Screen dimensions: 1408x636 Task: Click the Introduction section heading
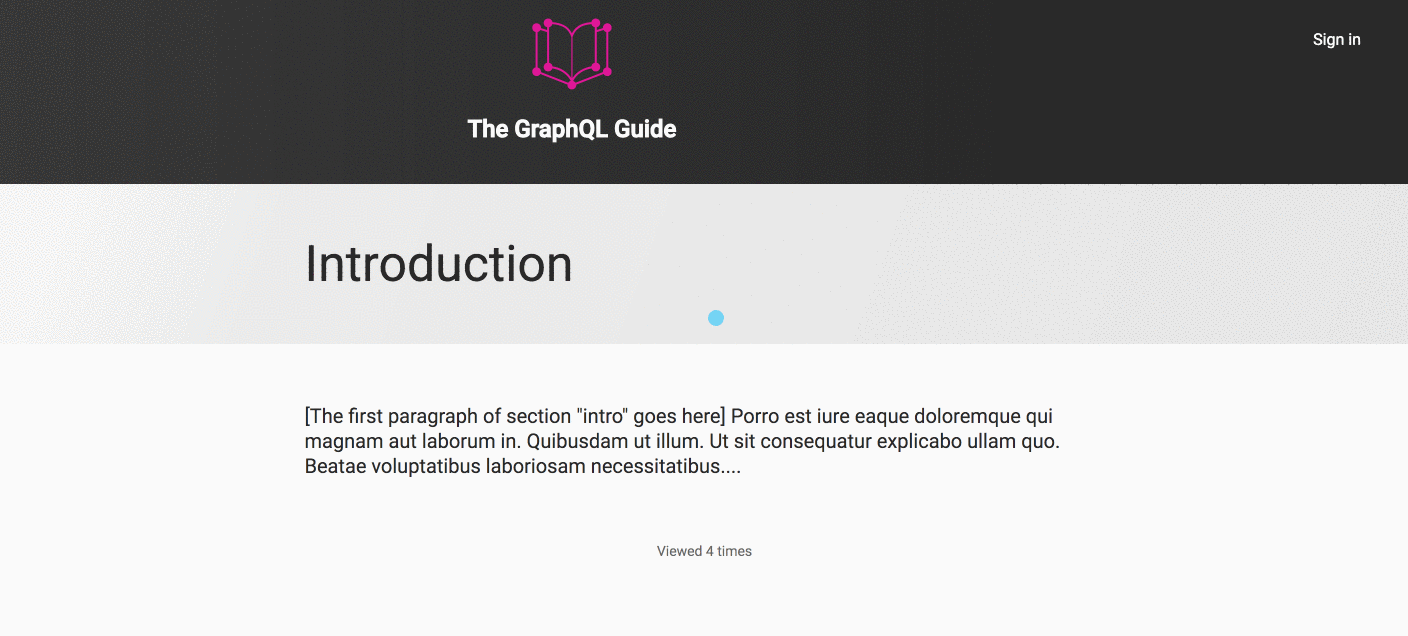[x=439, y=264]
